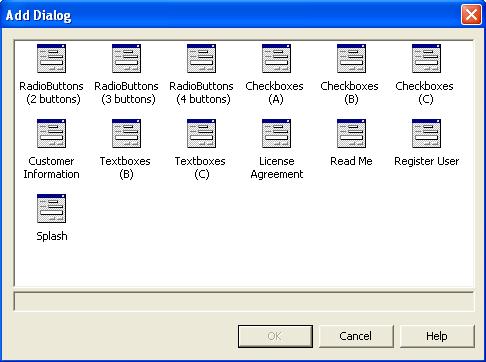Select the Splash dialog icon

pos(51,209)
